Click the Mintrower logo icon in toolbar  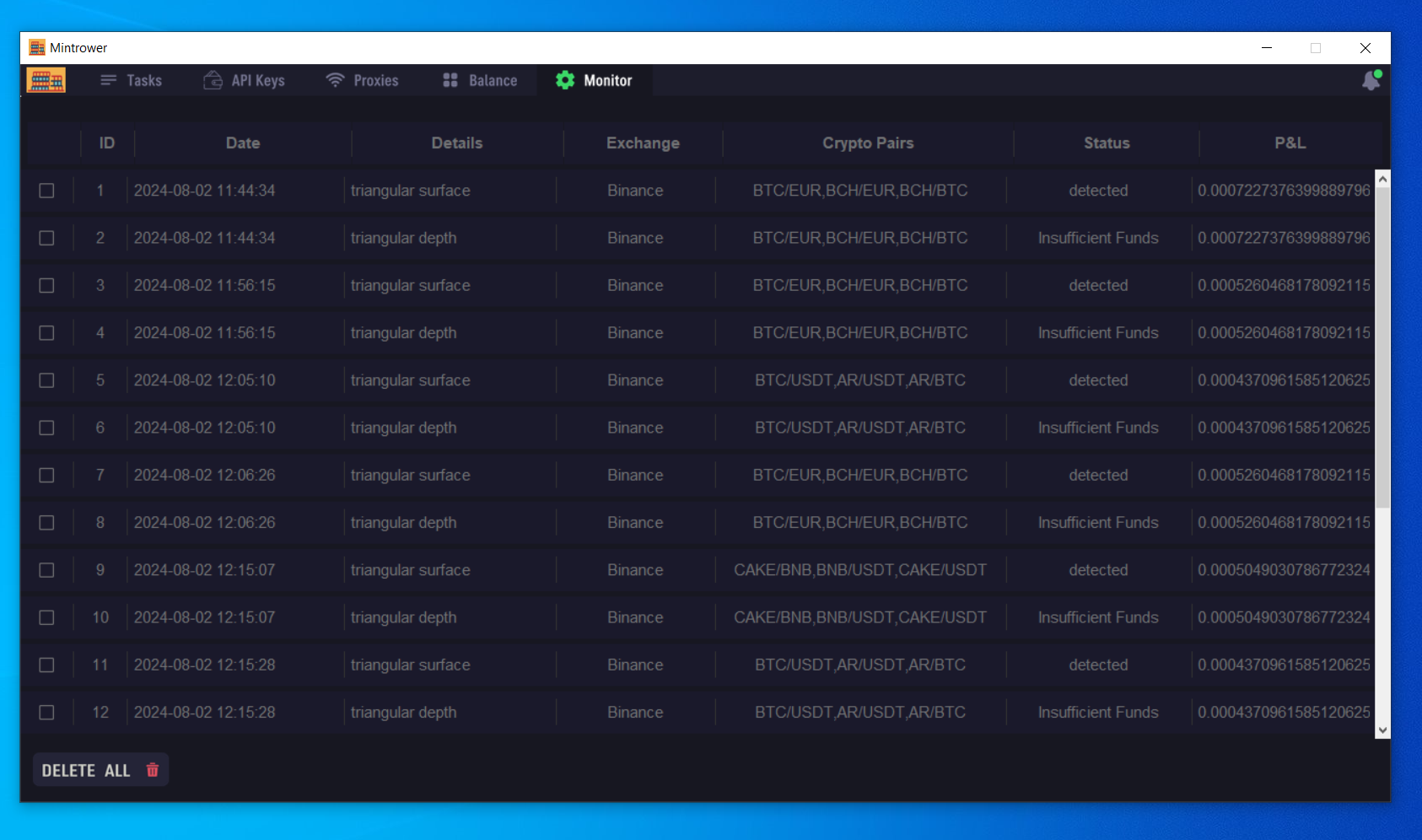[46, 80]
